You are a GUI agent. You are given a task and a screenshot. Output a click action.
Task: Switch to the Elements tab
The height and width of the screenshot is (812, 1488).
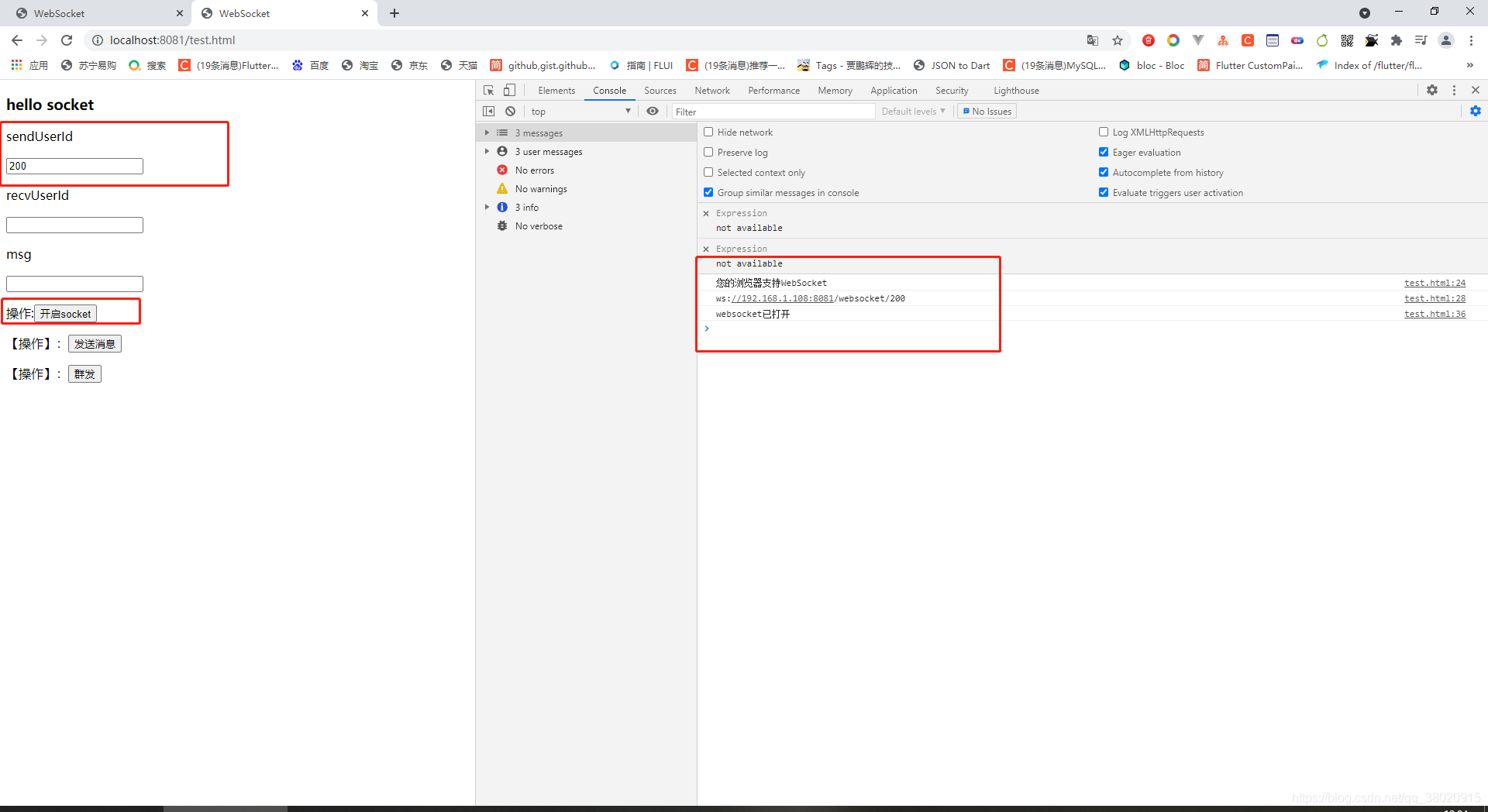click(x=556, y=91)
